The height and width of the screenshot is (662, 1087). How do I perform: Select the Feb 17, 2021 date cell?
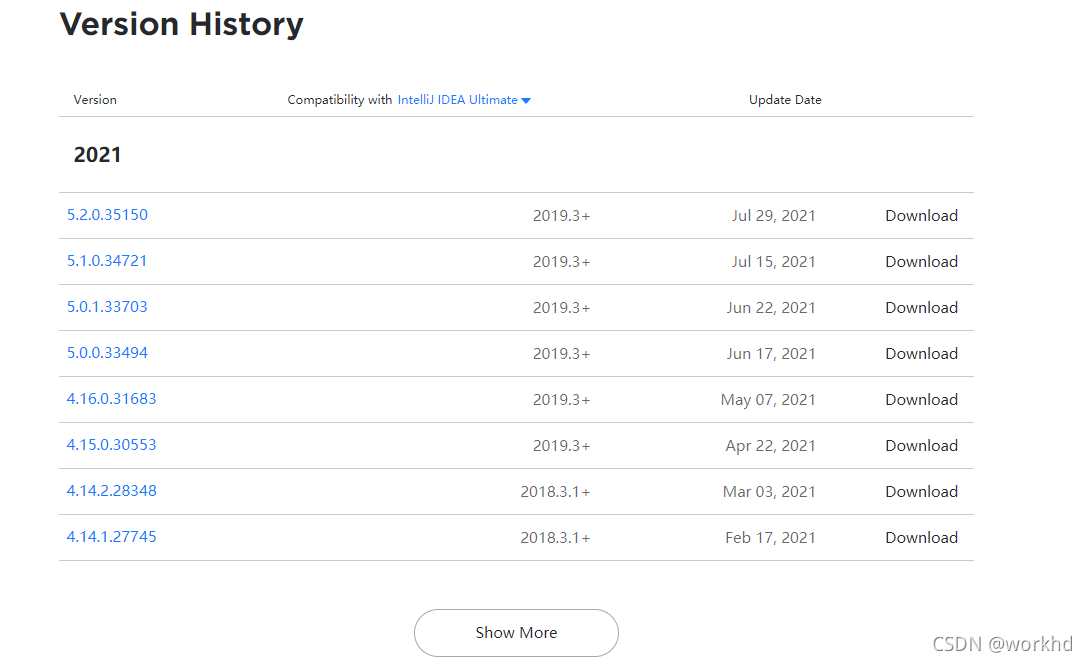click(x=770, y=537)
